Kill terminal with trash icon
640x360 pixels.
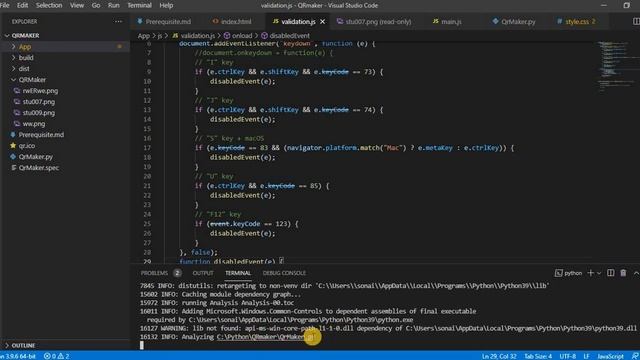click(x=623, y=273)
